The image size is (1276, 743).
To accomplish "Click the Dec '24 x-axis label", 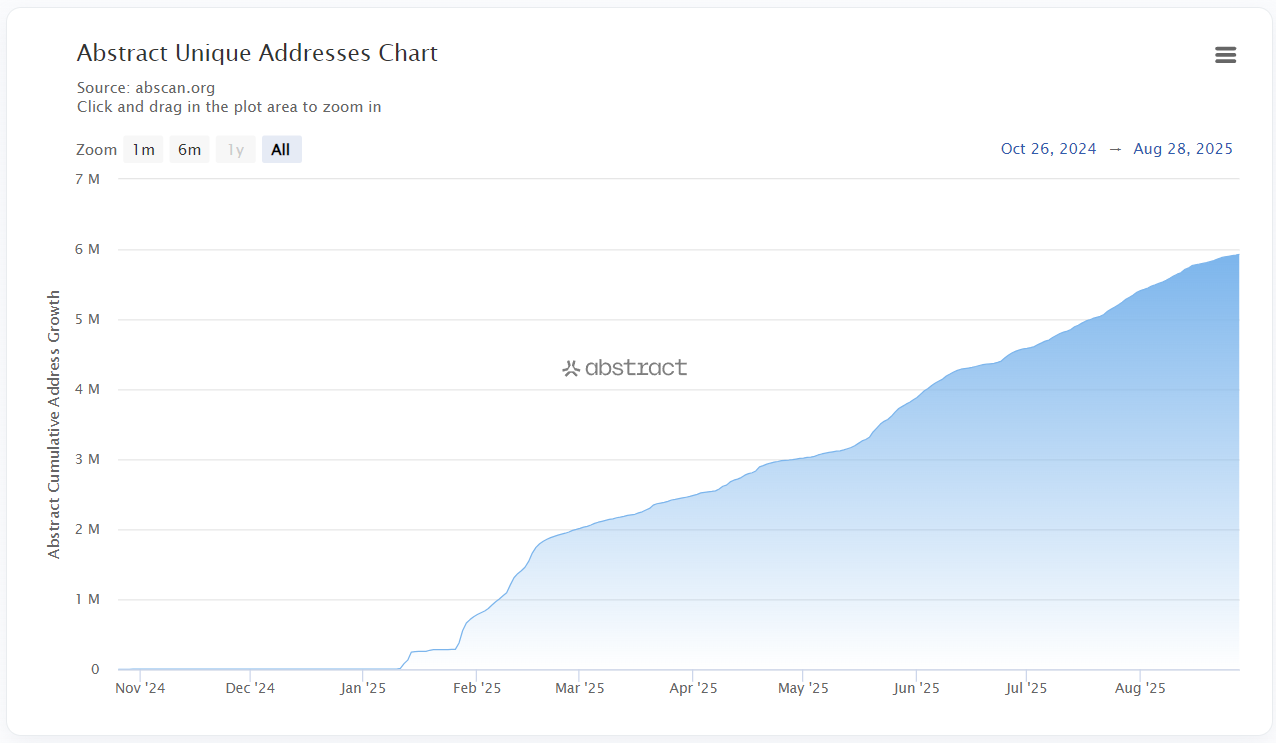I will [x=250, y=688].
